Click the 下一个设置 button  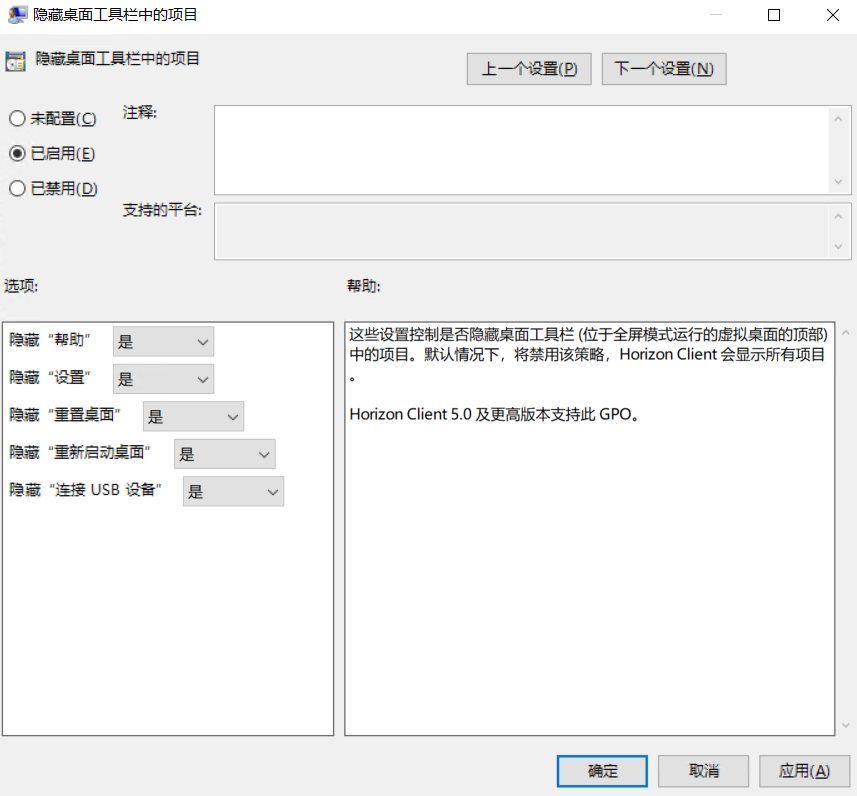664,68
